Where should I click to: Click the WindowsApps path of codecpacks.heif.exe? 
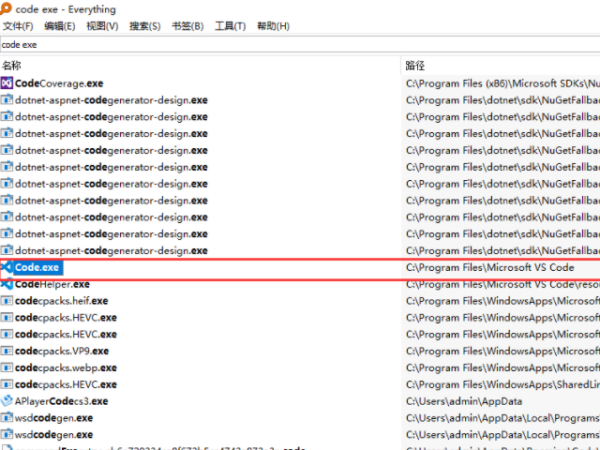(x=503, y=301)
